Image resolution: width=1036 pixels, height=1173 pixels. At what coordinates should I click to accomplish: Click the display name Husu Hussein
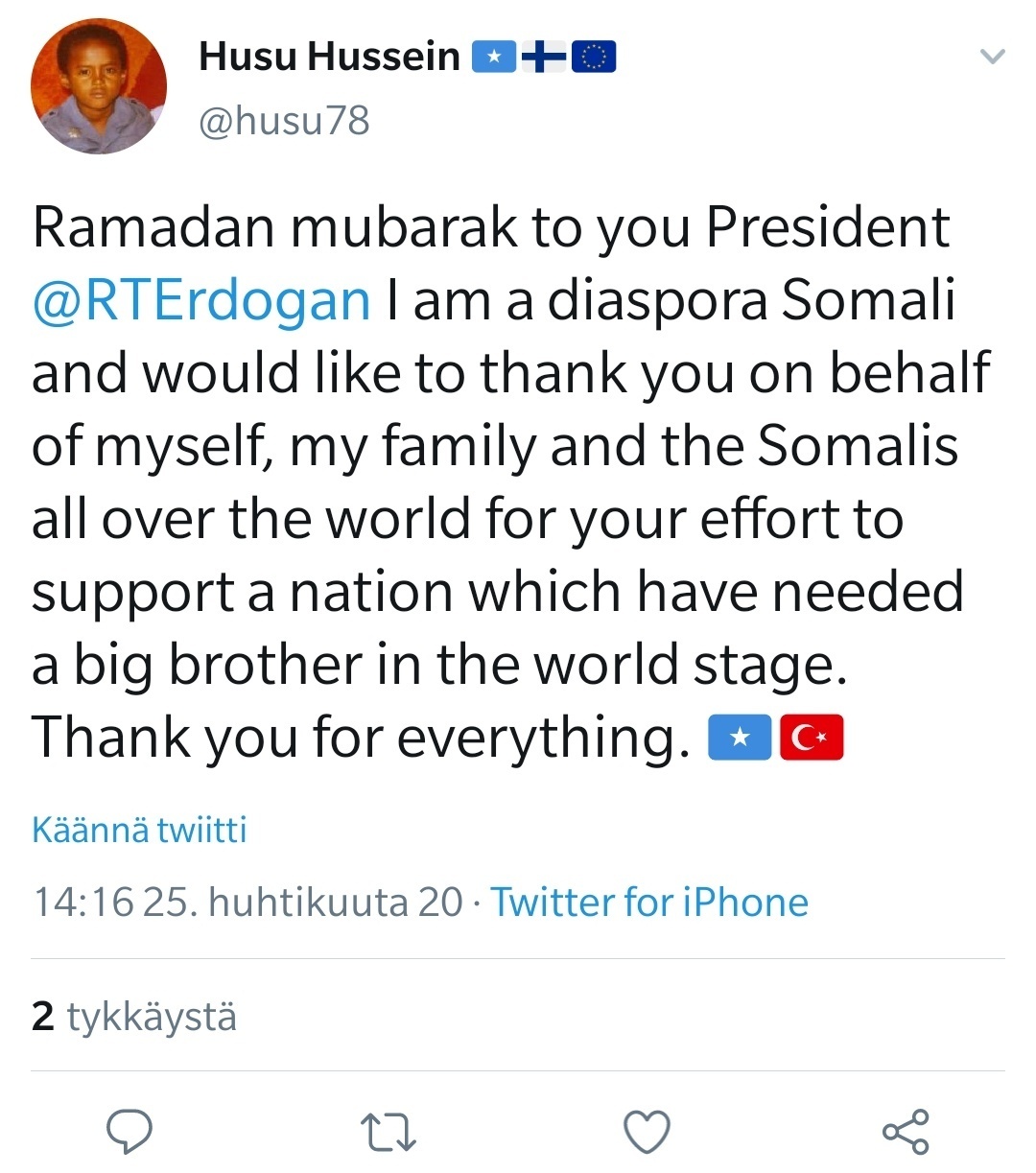329,58
